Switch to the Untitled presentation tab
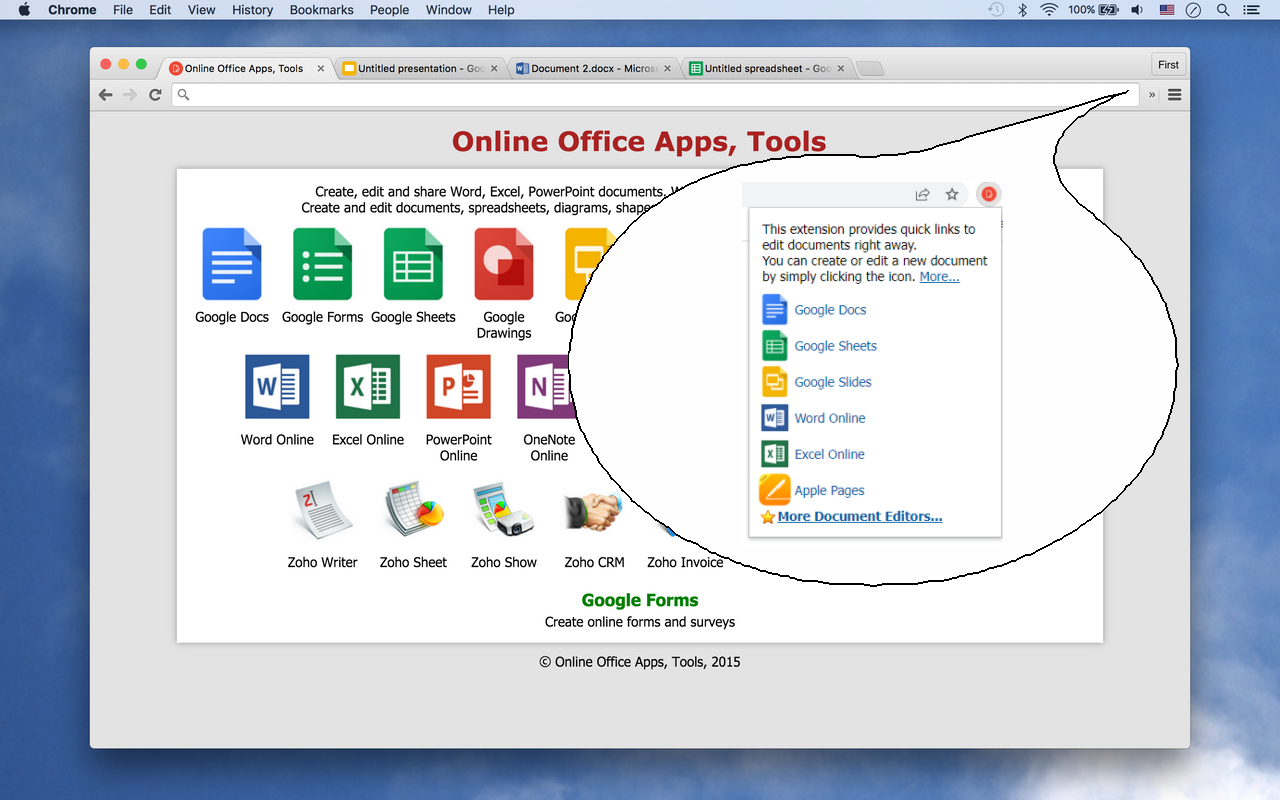Screen dimensions: 1280x800 (x=420, y=69)
